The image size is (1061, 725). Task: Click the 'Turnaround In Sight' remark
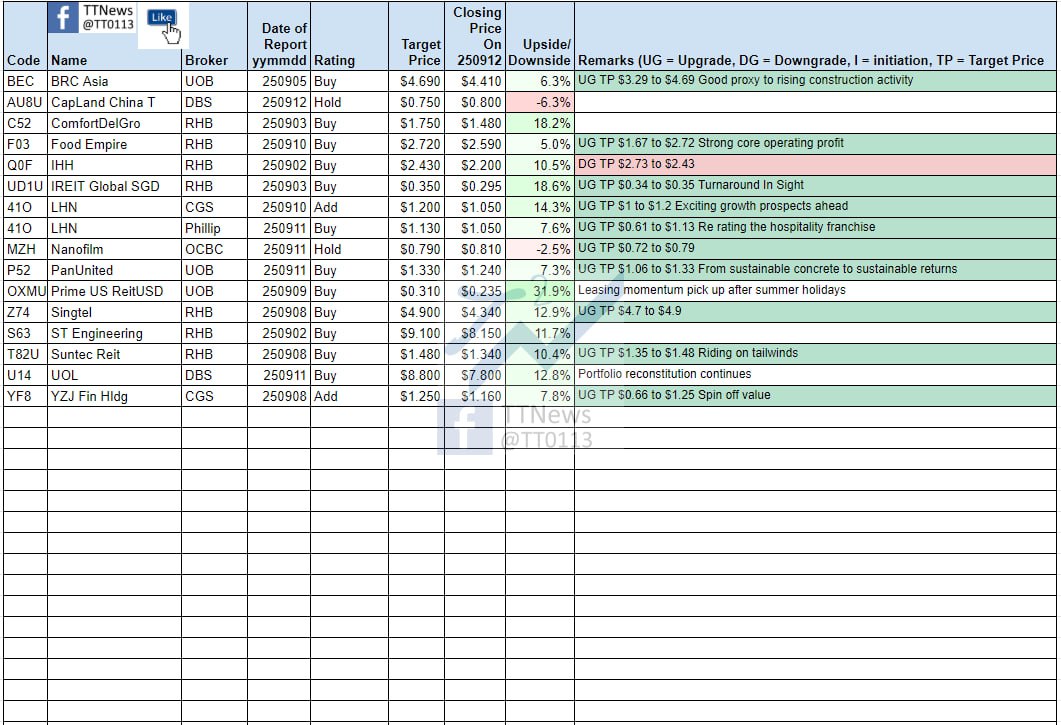tap(750, 185)
